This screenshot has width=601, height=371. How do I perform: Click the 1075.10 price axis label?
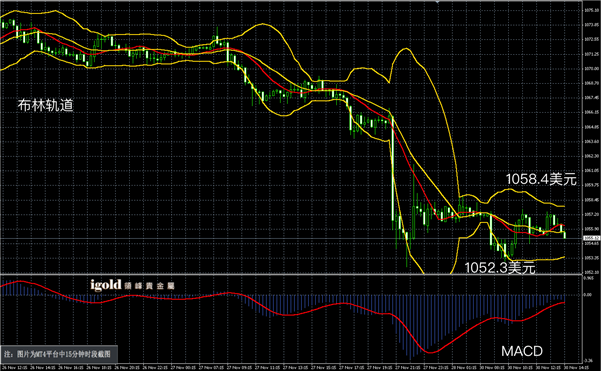(x=592, y=10)
